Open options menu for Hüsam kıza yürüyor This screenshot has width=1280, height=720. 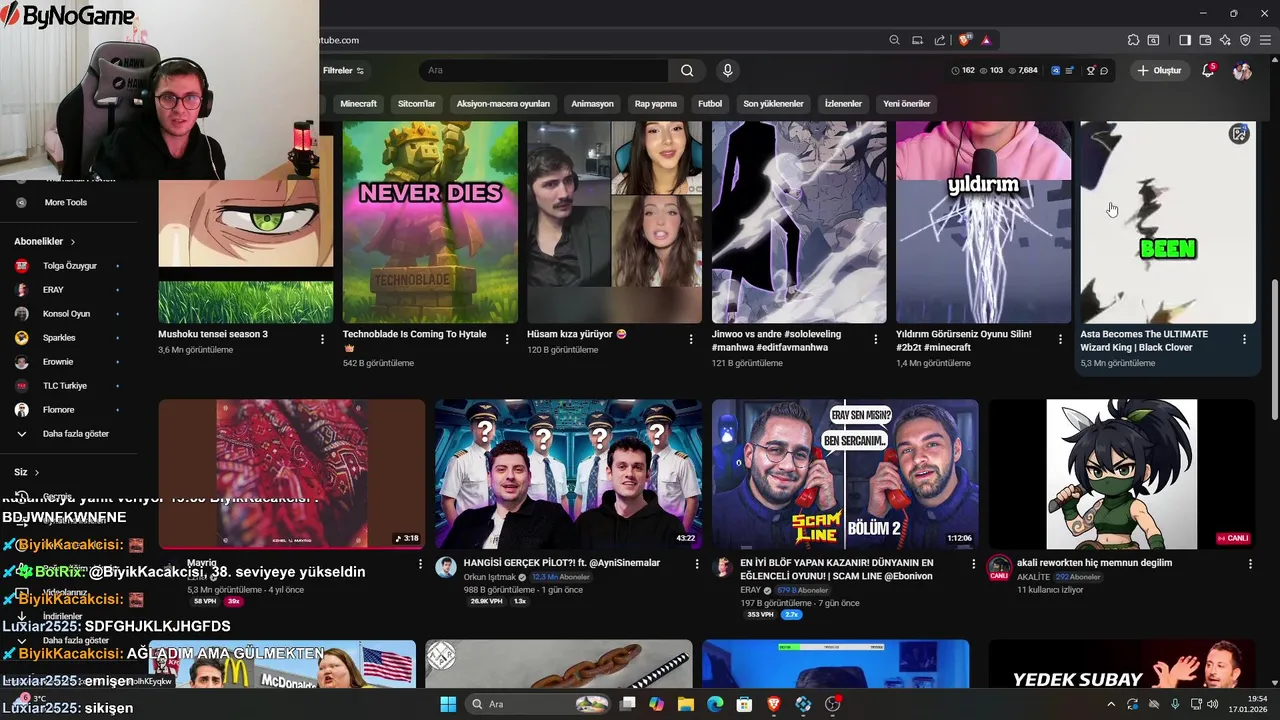coord(691,340)
